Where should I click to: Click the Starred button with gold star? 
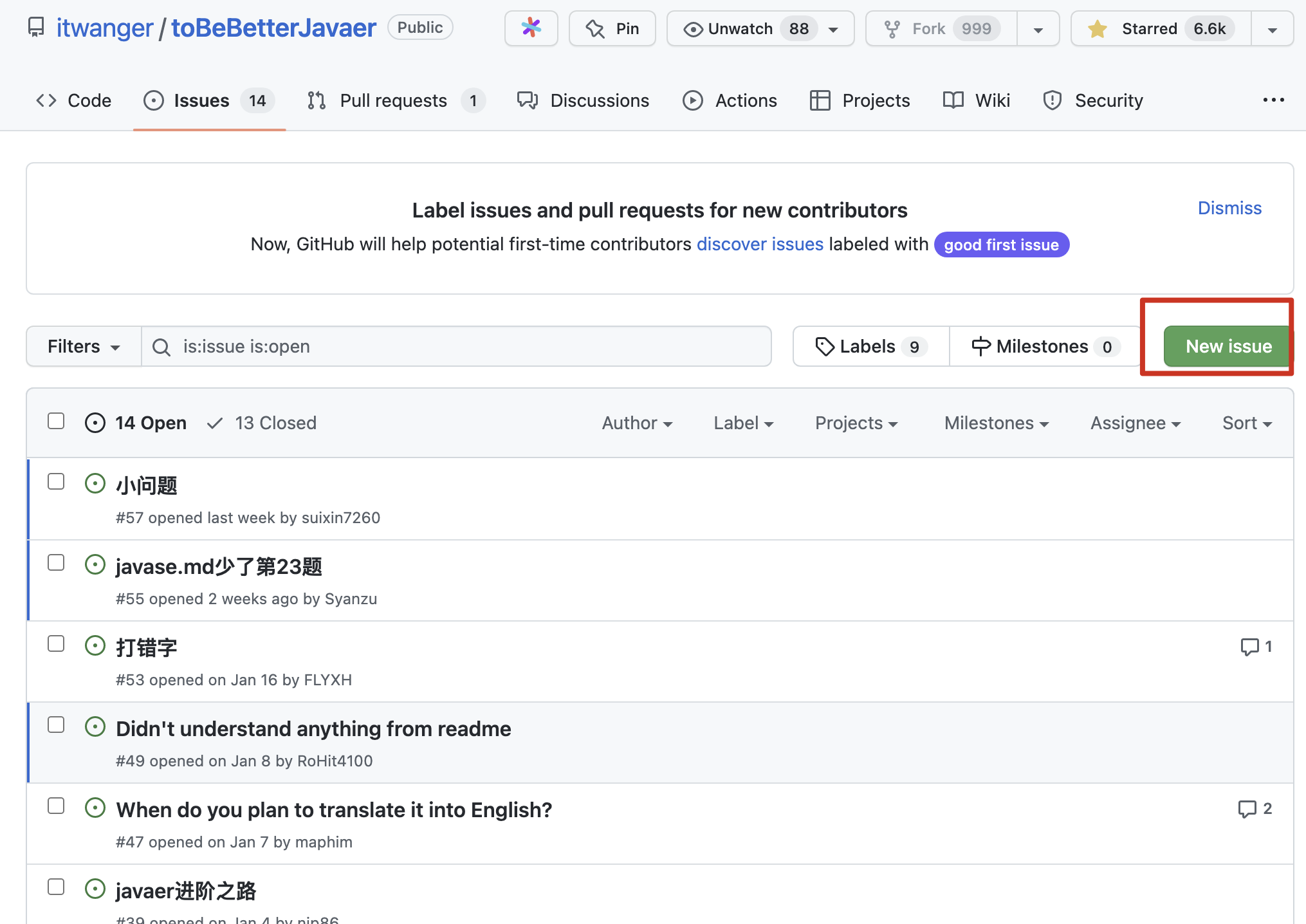tap(1161, 28)
